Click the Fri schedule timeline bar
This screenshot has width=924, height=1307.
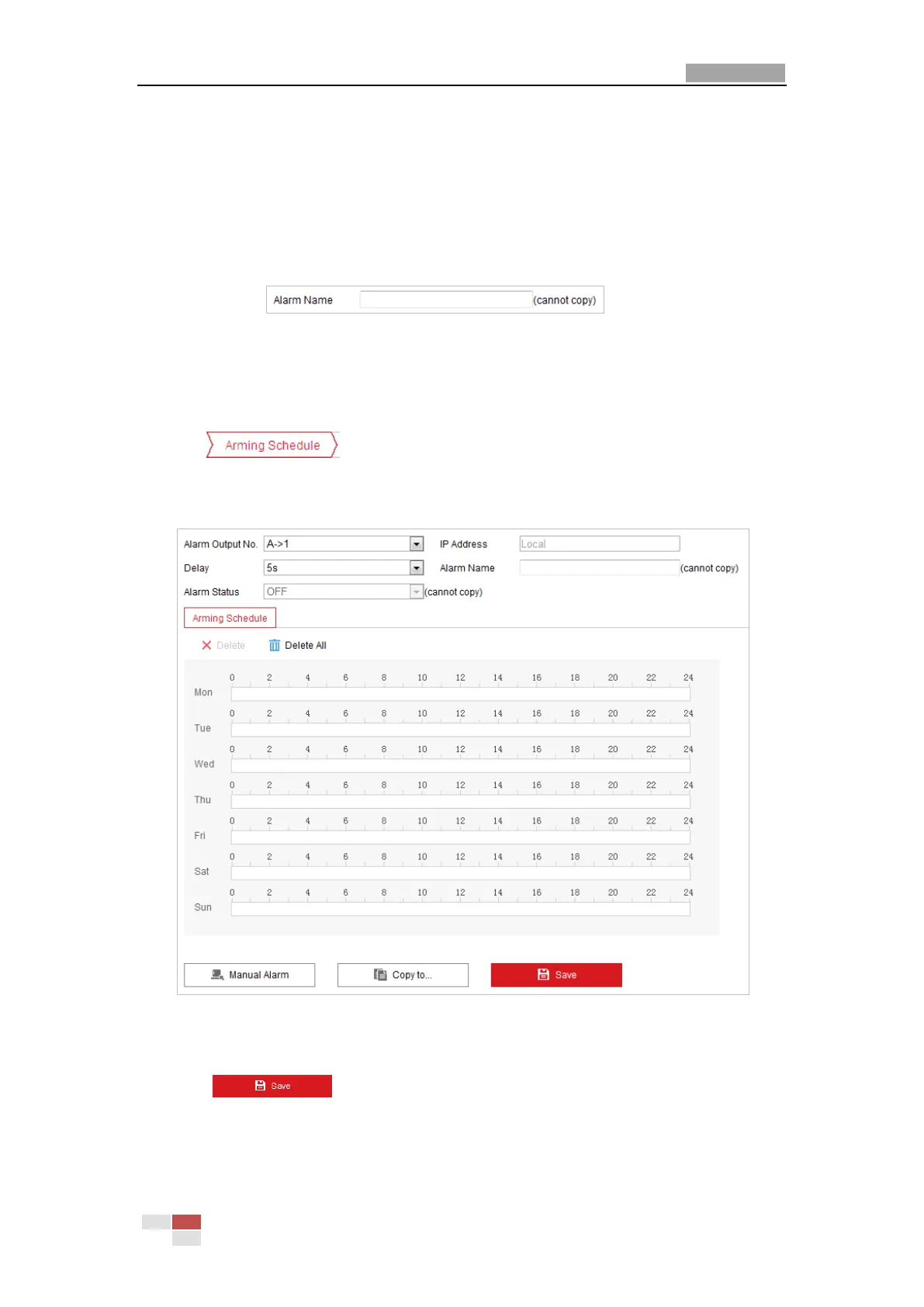pos(460,837)
